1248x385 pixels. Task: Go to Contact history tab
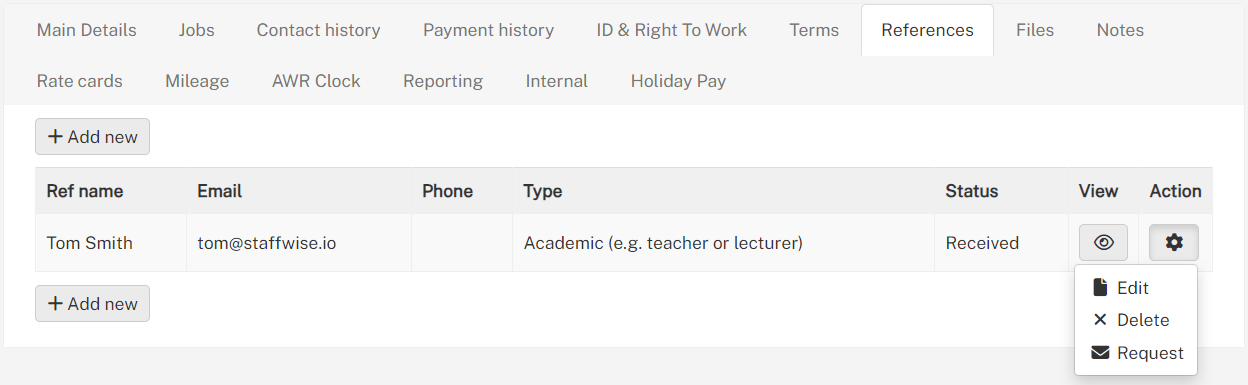coord(319,30)
